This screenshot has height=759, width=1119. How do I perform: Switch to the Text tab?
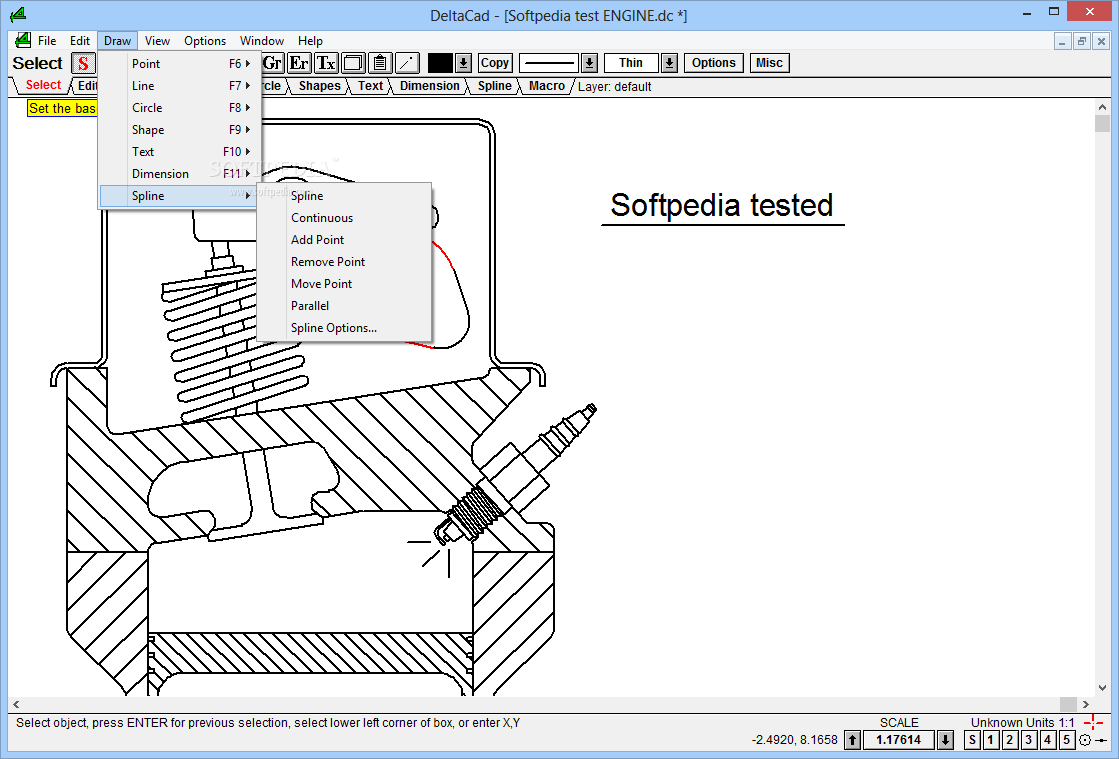(x=370, y=86)
